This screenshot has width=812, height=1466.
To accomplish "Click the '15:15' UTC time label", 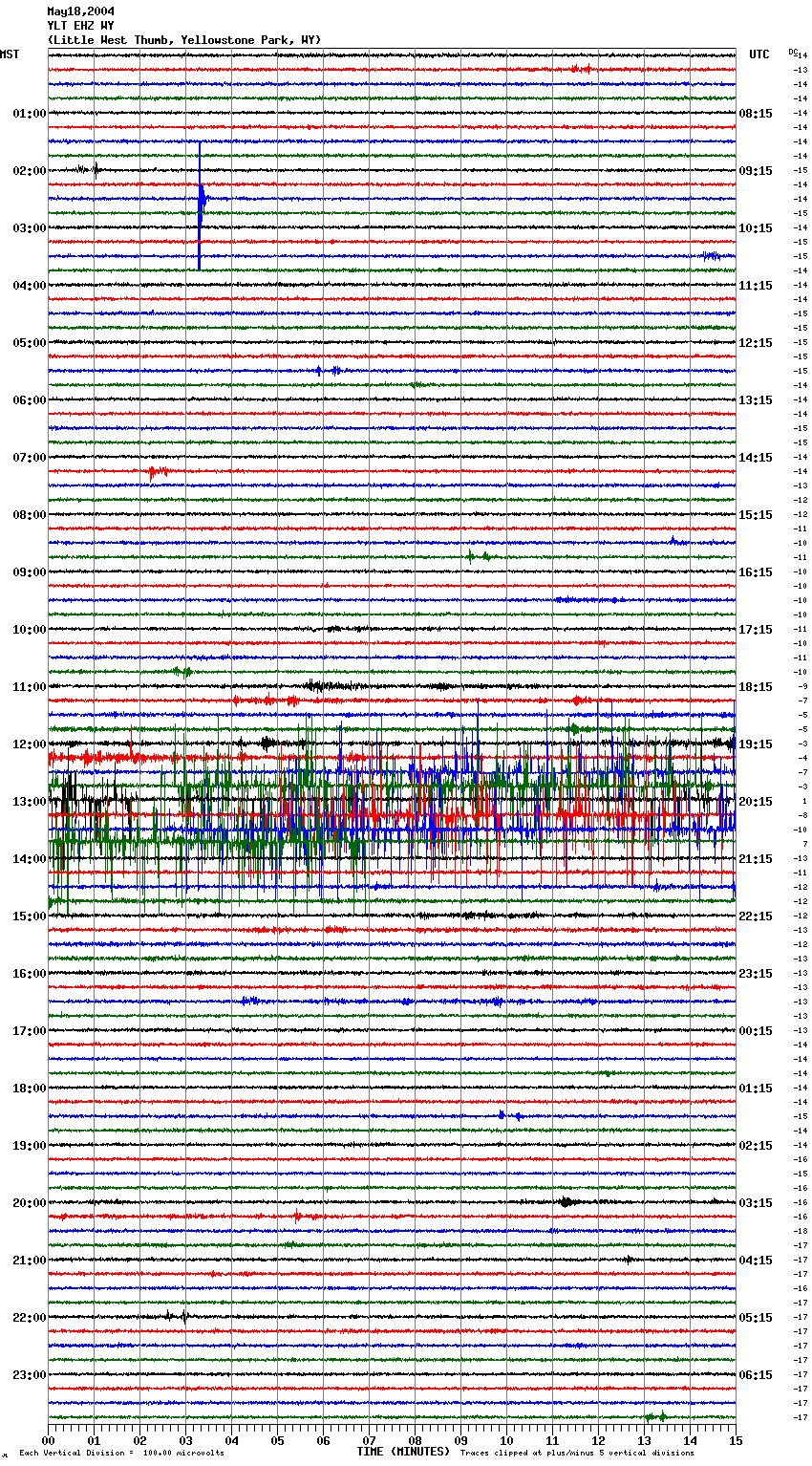I will 756,515.
